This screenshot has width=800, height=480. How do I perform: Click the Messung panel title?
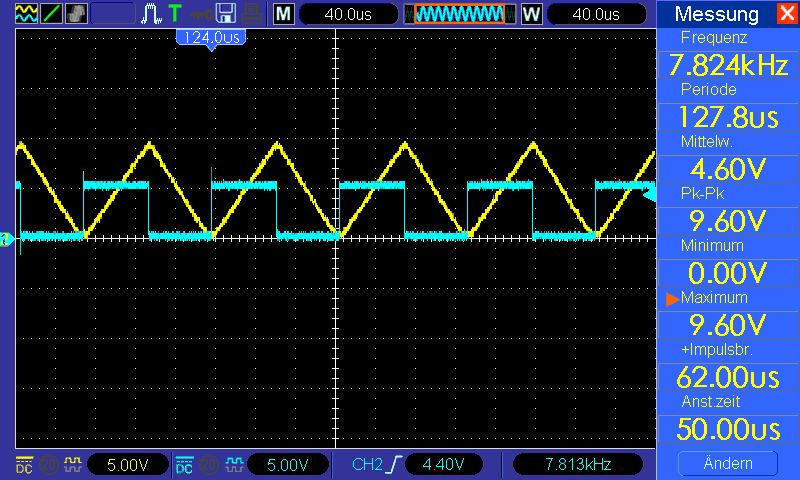tap(716, 14)
